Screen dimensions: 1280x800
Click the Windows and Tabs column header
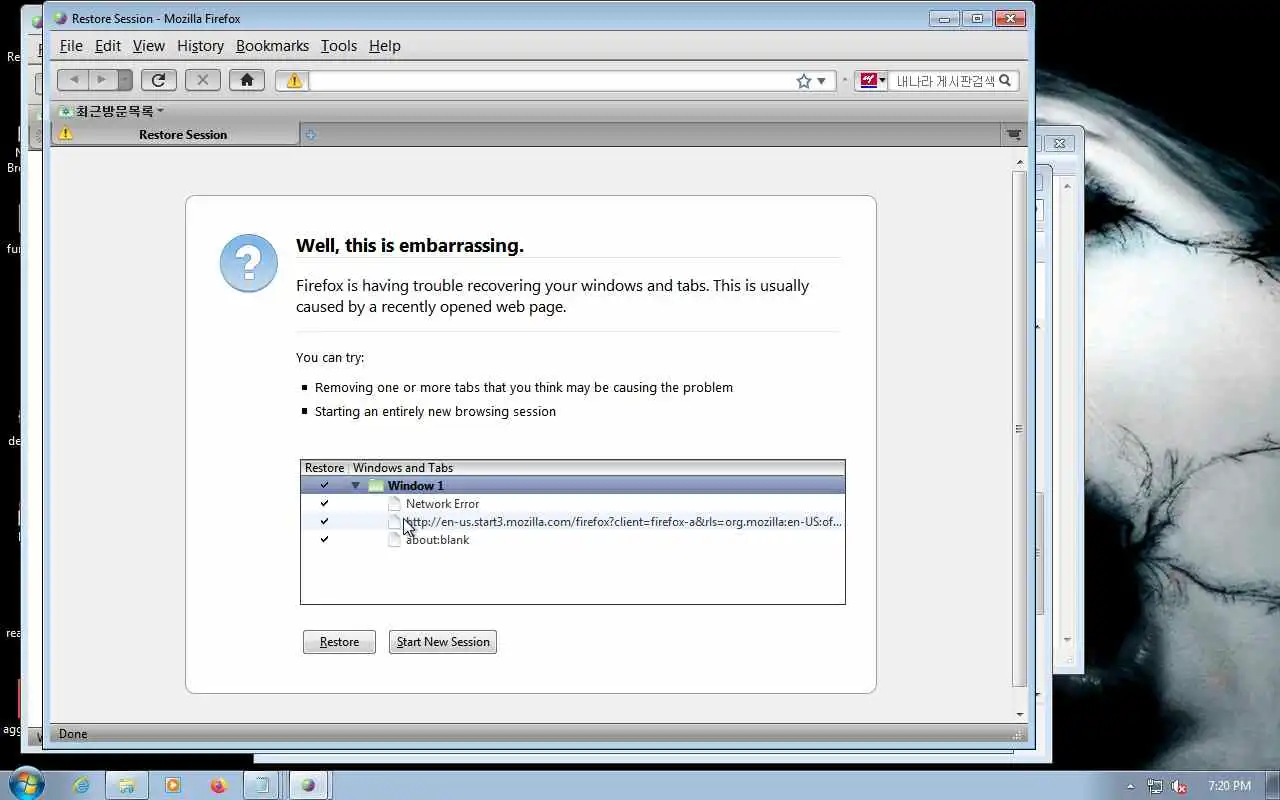coord(597,467)
